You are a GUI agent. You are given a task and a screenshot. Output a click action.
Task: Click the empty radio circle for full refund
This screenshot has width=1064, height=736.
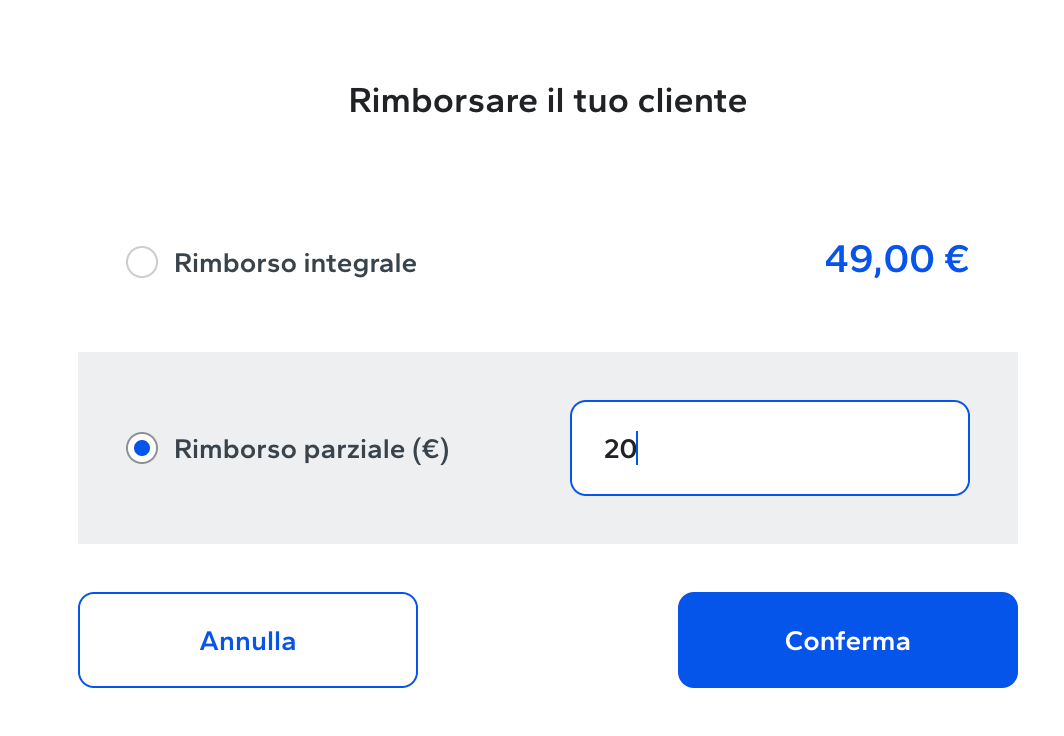(x=142, y=262)
